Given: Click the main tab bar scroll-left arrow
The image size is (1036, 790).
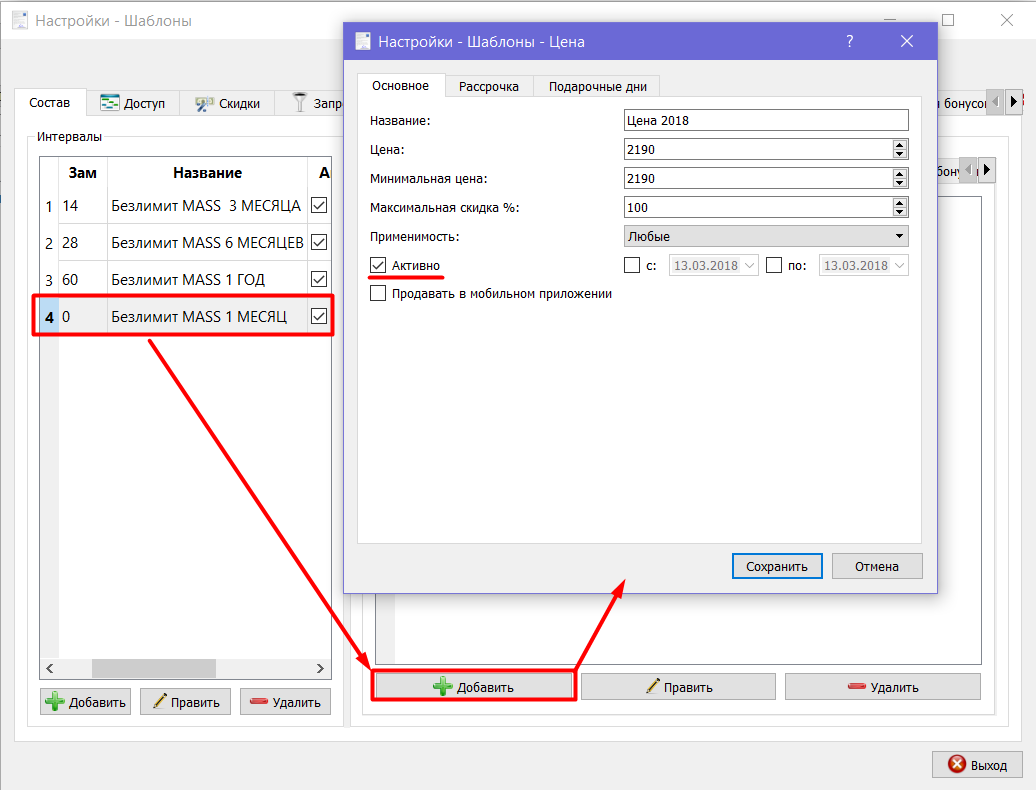Looking at the screenshot, I should pyautogui.click(x=996, y=102).
